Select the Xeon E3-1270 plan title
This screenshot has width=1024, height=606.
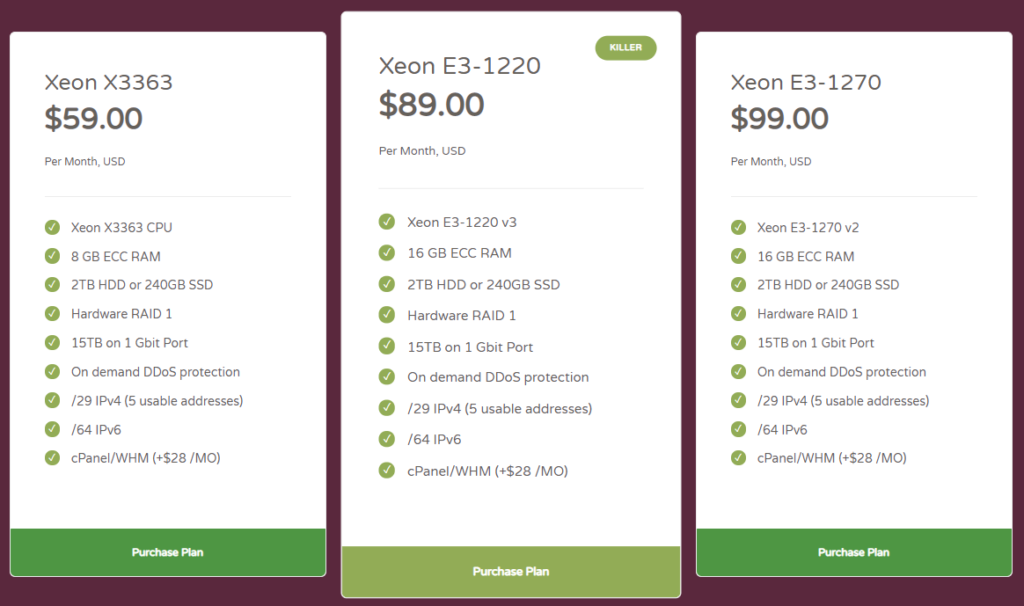[805, 82]
